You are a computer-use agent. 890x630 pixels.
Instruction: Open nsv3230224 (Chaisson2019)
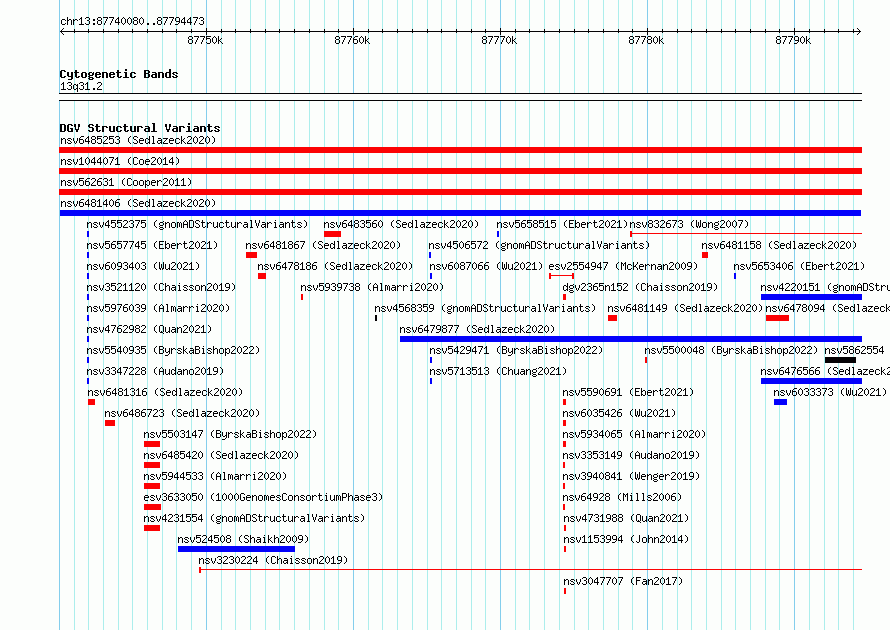point(274,560)
